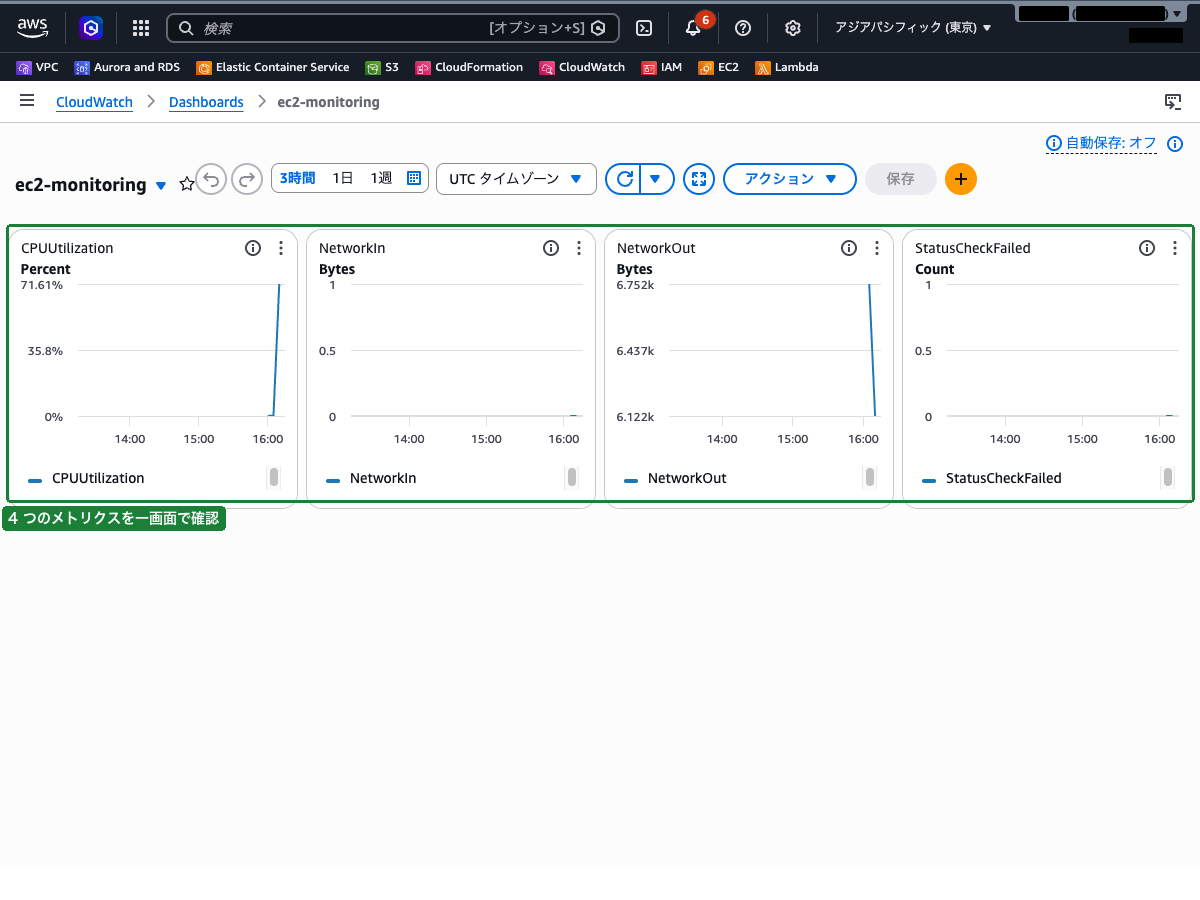
Task: Select the 1日 time range
Action: (x=343, y=178)
